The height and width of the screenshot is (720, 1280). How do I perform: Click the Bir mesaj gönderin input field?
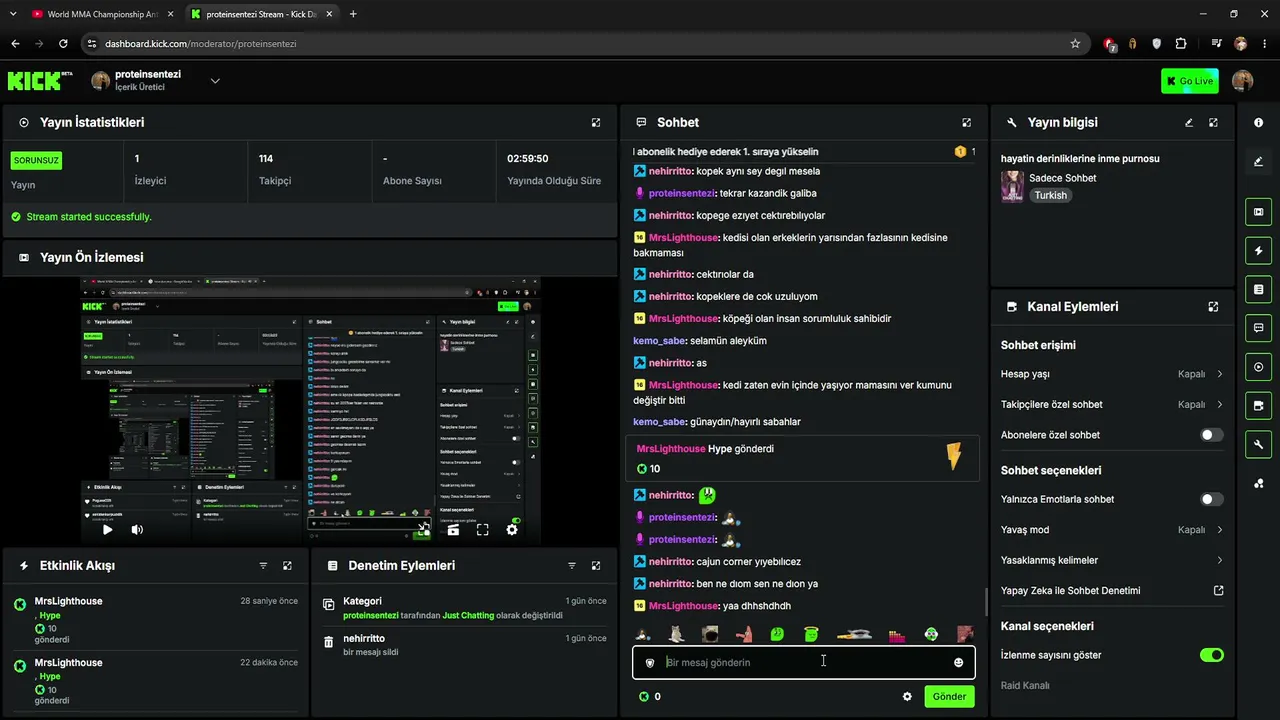point(804,663)
